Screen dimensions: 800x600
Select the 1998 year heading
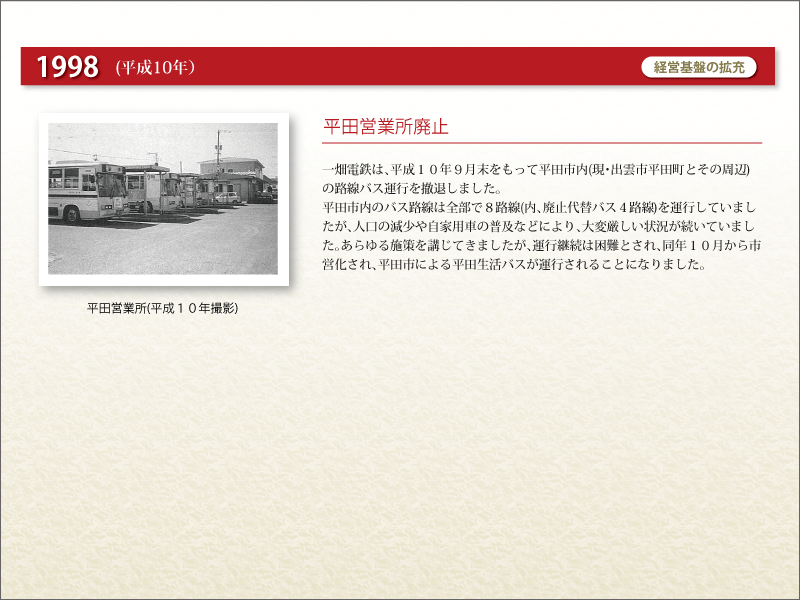point(67,67)
